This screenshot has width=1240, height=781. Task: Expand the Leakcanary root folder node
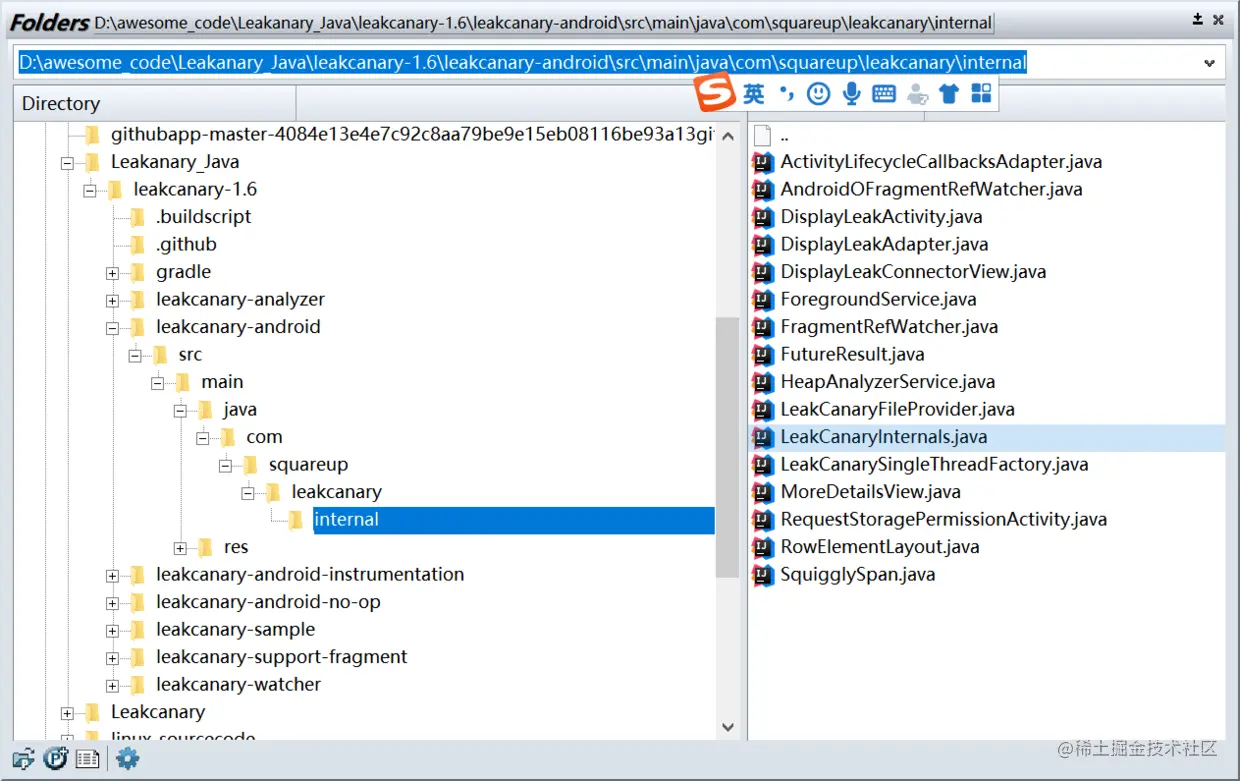point(67,713)
